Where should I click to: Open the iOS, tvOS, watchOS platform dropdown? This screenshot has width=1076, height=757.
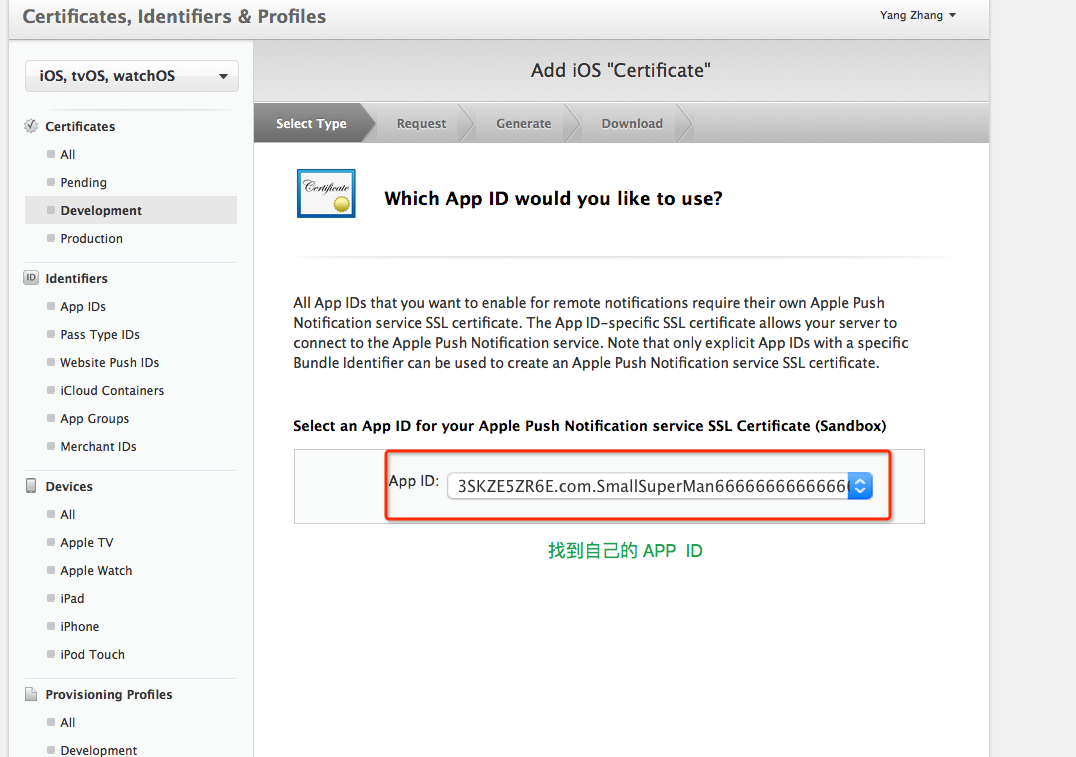[132, 75]
